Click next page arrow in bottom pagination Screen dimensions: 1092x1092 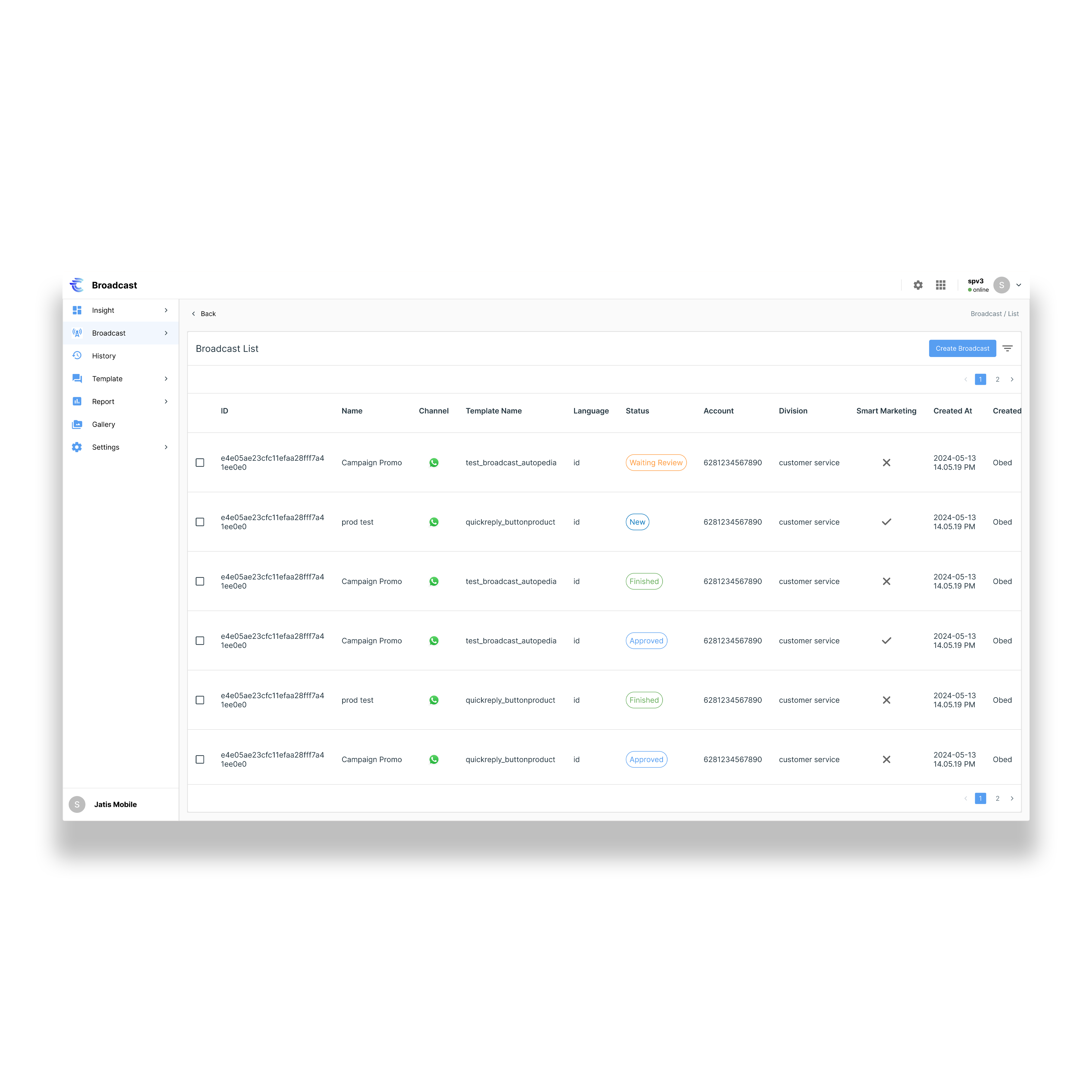click(x=1012, y=798)
